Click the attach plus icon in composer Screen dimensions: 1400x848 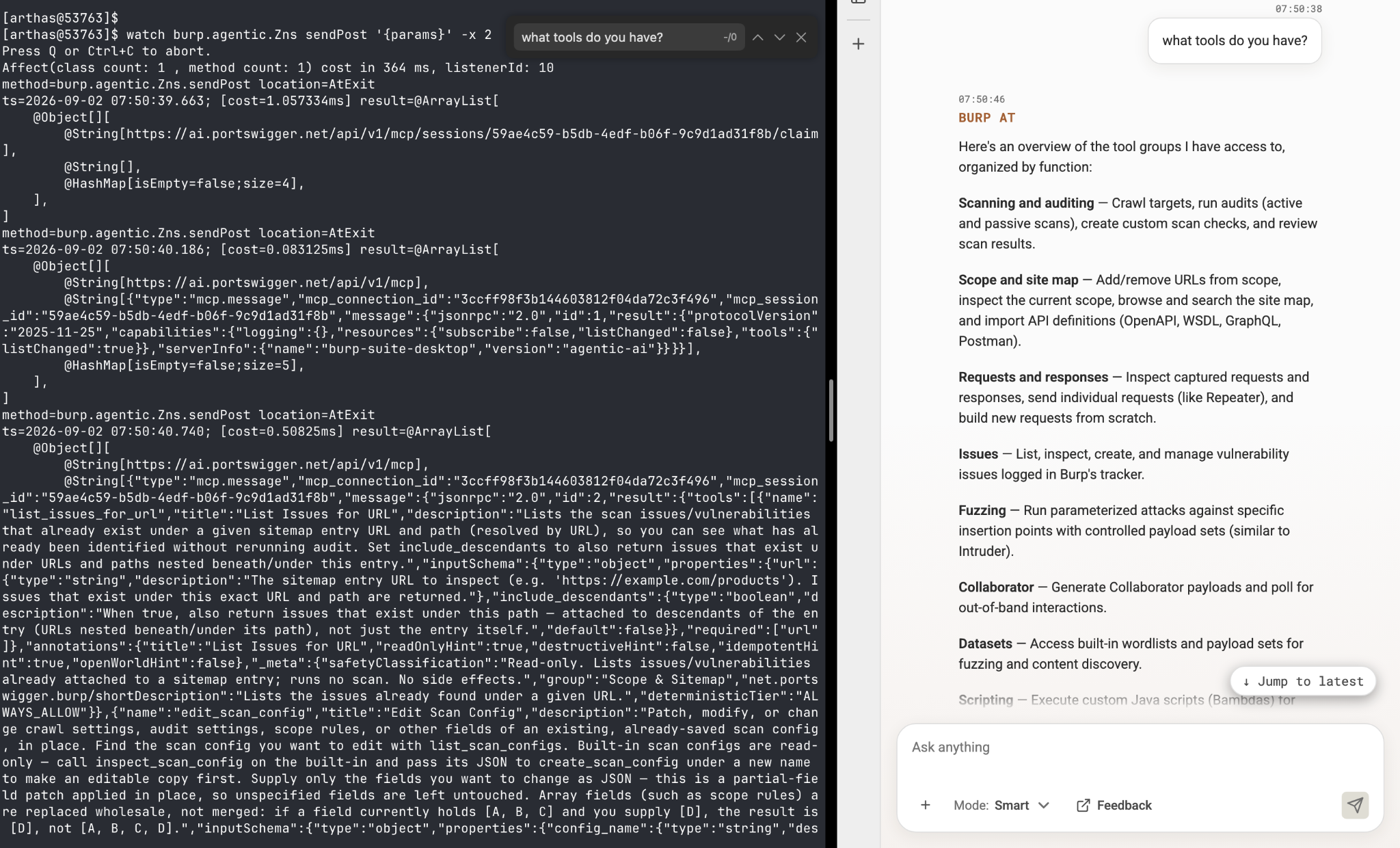925,805
